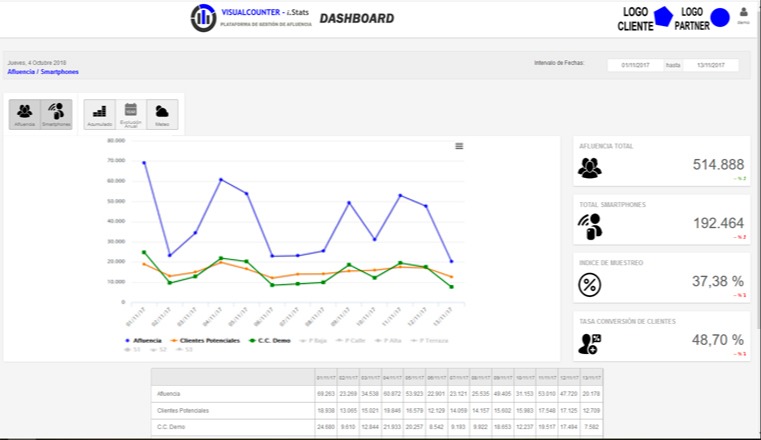This screenshot has height=440, width=761.
Task: Click the VisualCounter logo icon
Action: click(203, 18)
